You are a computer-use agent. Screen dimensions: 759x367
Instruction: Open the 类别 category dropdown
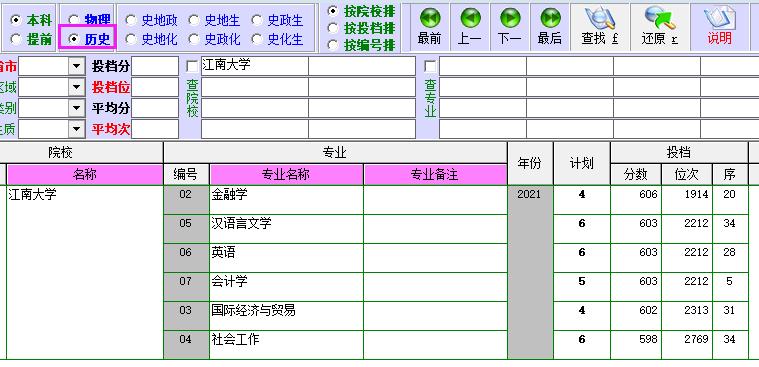[x=76, y=108]
